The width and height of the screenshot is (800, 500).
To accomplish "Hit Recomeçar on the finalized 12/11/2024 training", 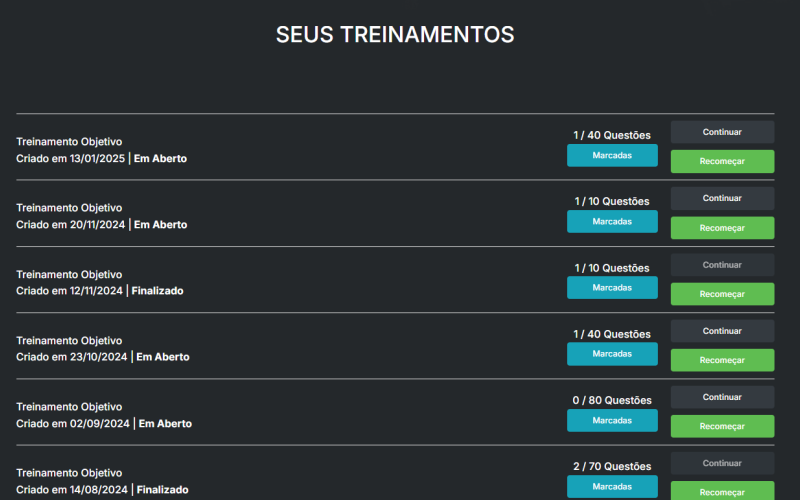I will 722,294.
